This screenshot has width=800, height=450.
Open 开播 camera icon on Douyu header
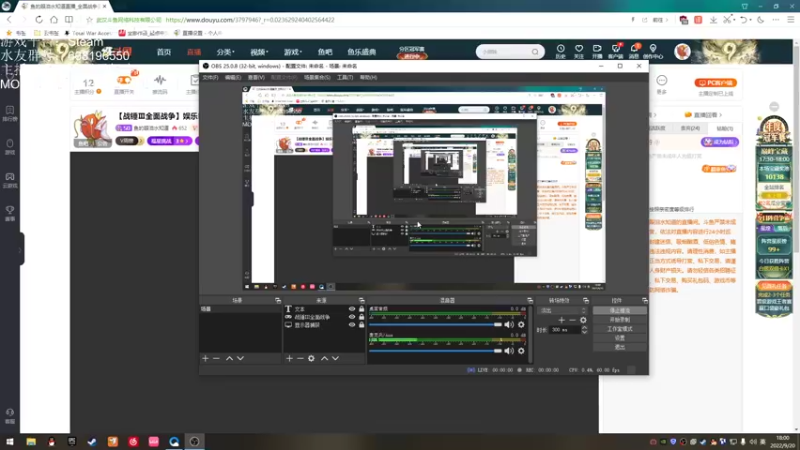[x=597, y=51]
